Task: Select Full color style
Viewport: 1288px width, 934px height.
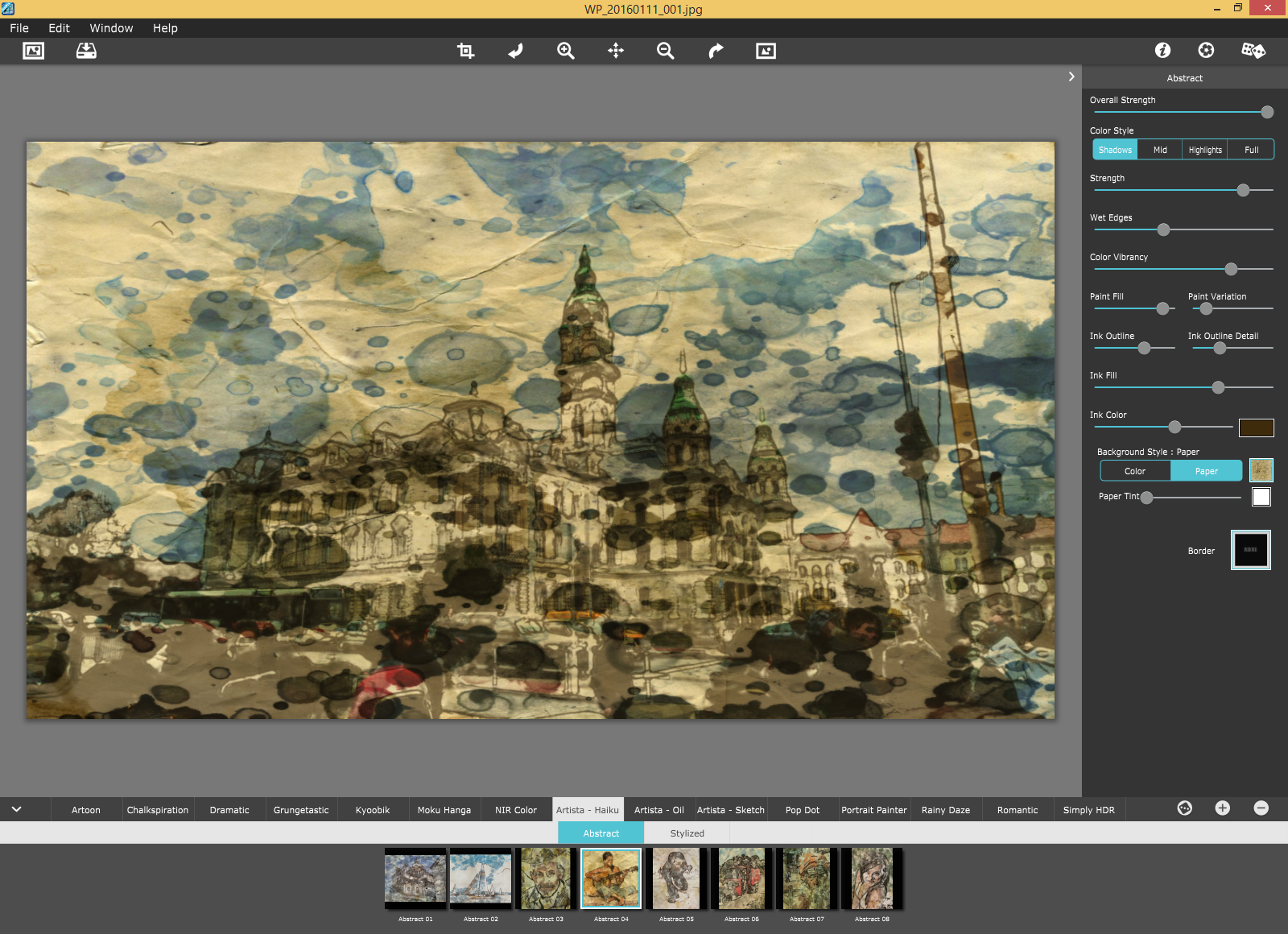Action: pyautogui.click(x=1251, y=150)
